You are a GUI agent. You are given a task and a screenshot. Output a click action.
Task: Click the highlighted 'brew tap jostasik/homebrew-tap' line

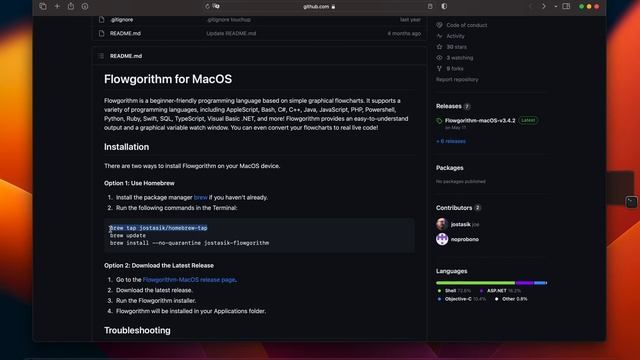158,228
